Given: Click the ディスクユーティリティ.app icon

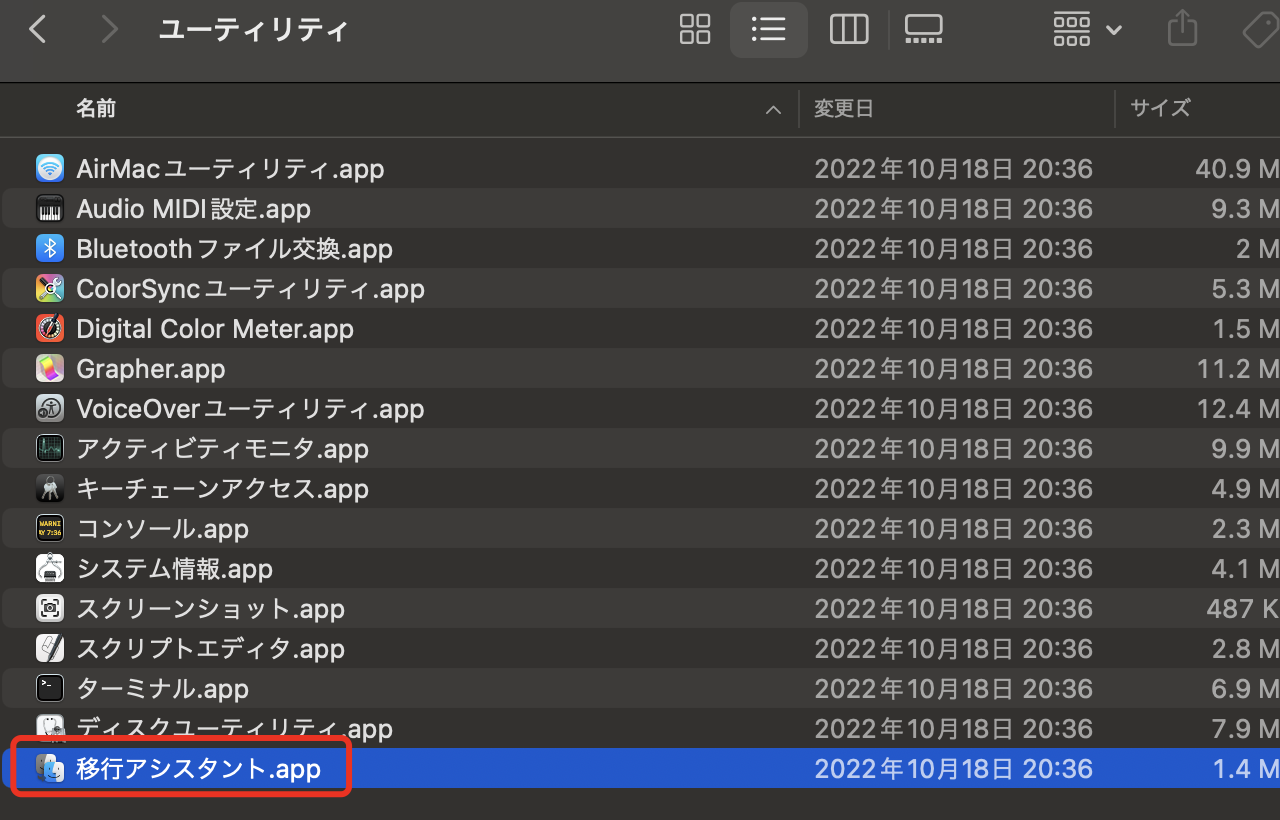Looking at the screenshot, I should tap(50, 728).
